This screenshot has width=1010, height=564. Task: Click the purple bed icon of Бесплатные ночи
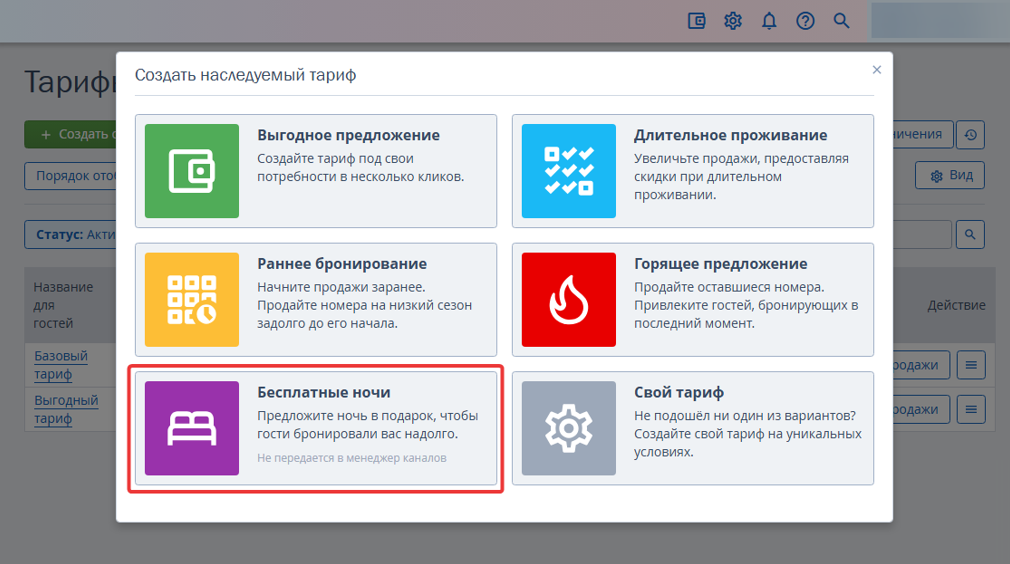click(192, 429)
